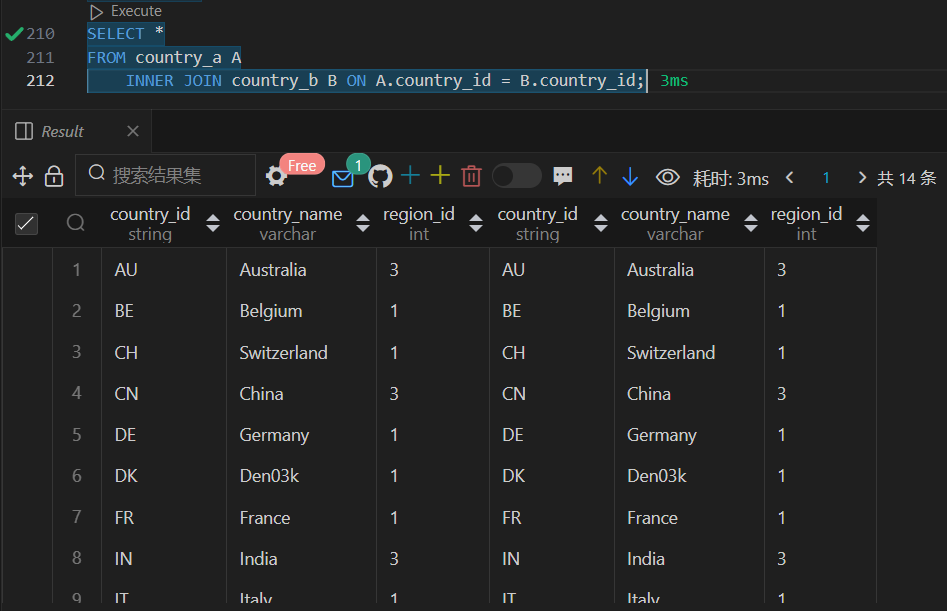Open the GitHub icon
Viewport: 947px width, 611px height.
(380, 176)
